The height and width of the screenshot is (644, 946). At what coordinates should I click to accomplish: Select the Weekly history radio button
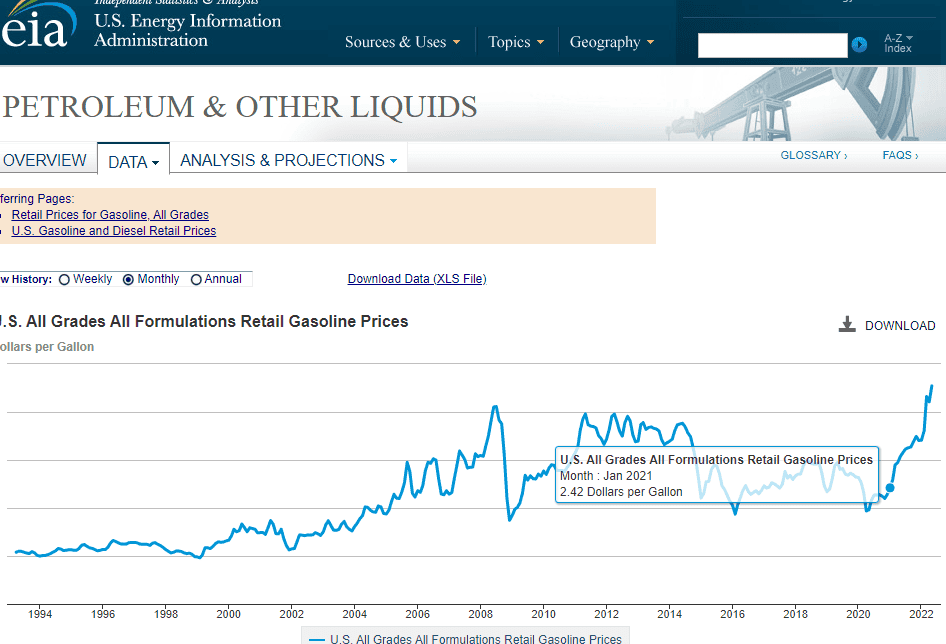[x=65, y=279]
